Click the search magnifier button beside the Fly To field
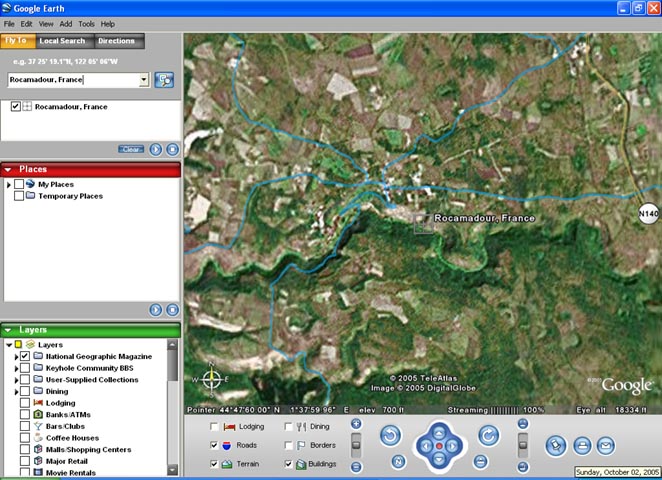The image size is (662, 480). point(164,80)
